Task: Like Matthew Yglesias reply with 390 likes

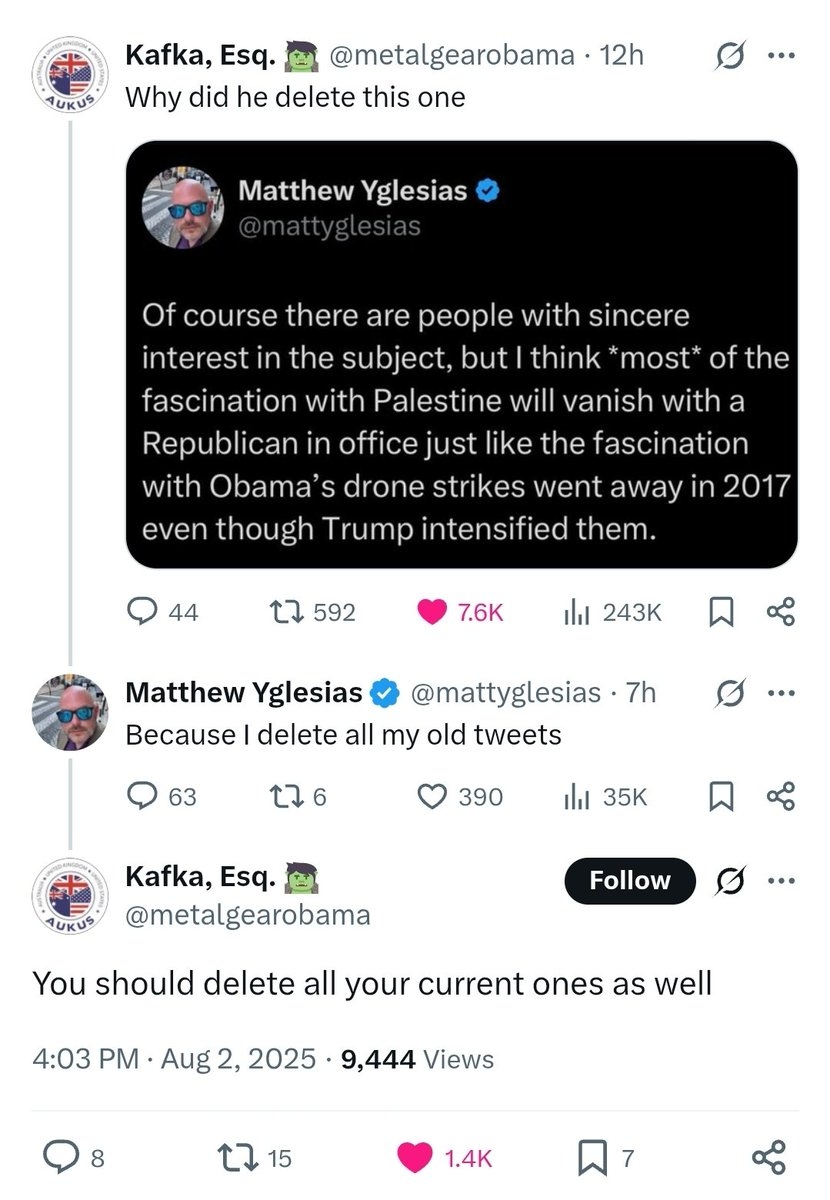Action: click(x=432, y=796)
